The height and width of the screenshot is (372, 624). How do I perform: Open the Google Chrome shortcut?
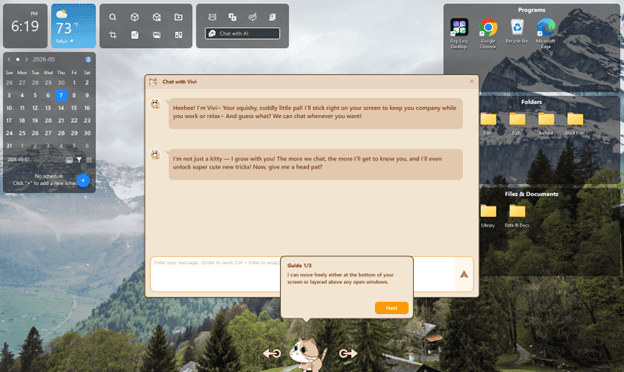[x=488, y=33]
